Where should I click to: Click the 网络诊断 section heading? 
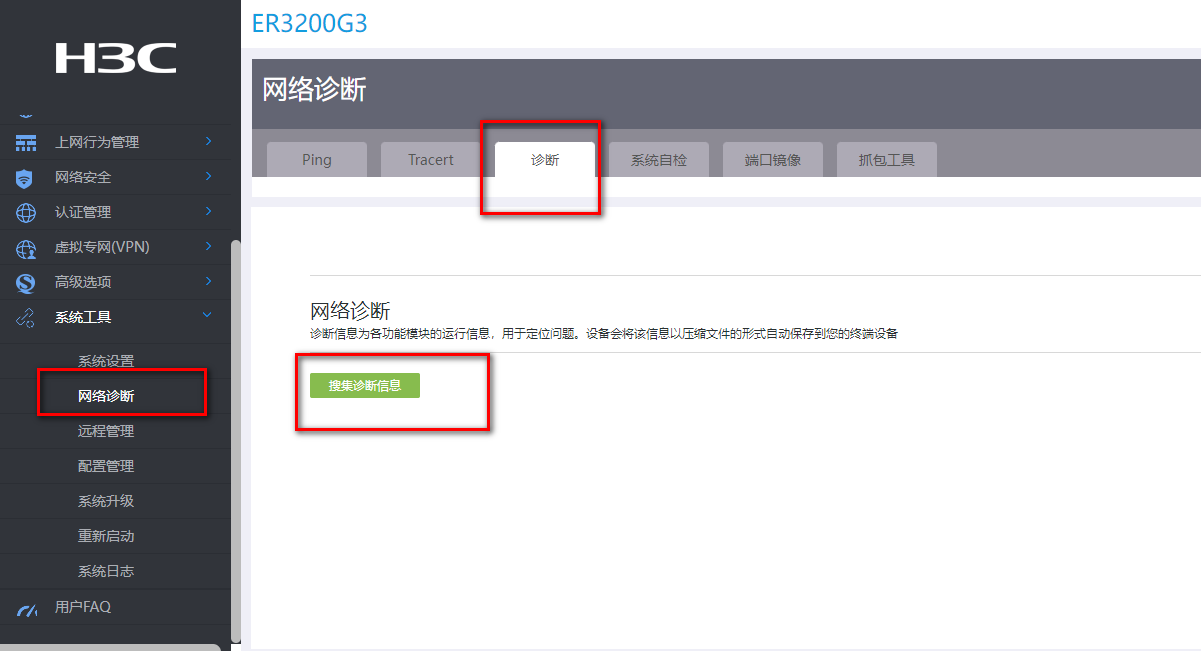[x=350, y=310]
